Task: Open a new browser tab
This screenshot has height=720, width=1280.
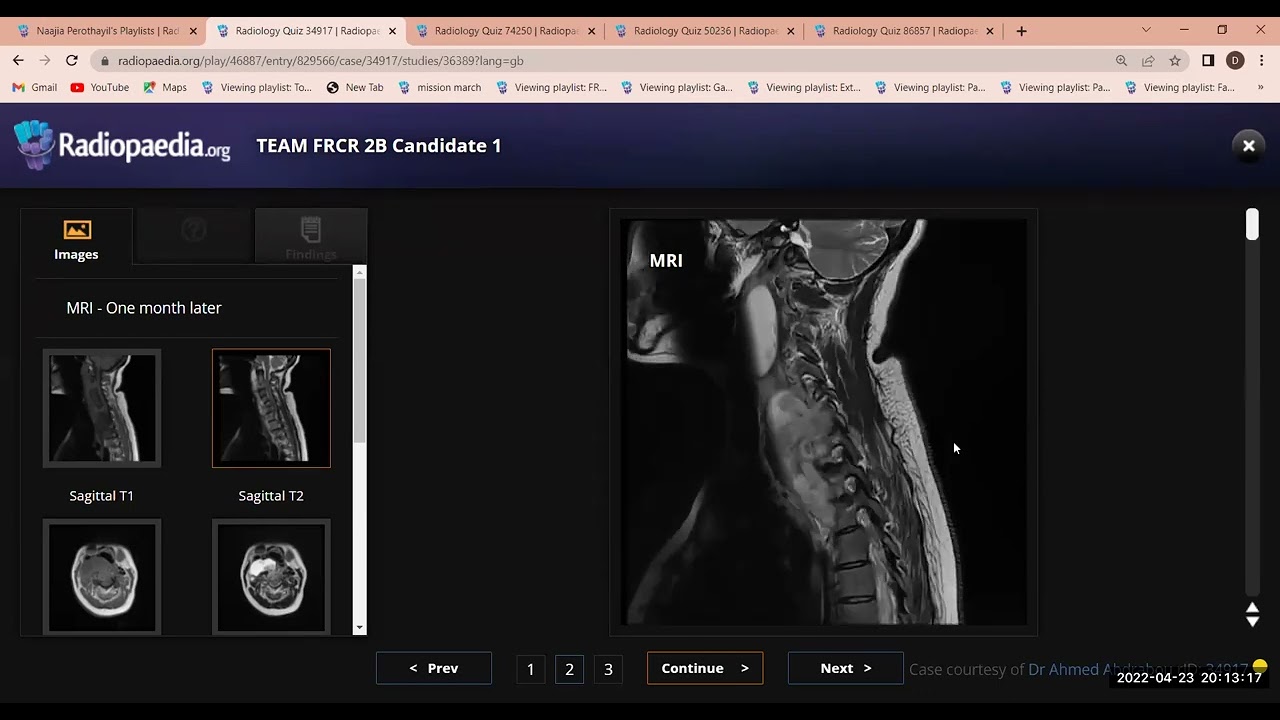Action: tap(1021, 31)
